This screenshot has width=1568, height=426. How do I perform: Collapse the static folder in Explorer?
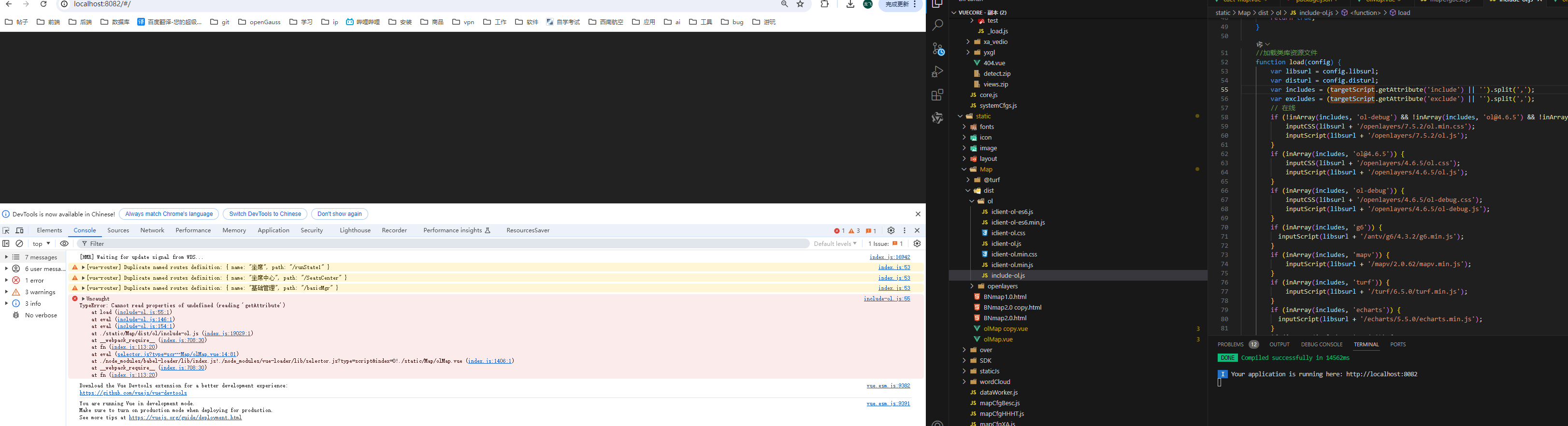960,116
